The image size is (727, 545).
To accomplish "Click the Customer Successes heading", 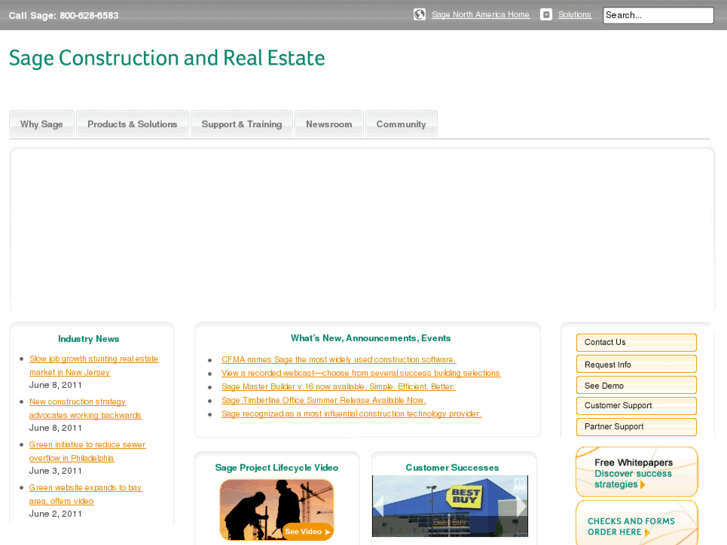I will point(452,468).
